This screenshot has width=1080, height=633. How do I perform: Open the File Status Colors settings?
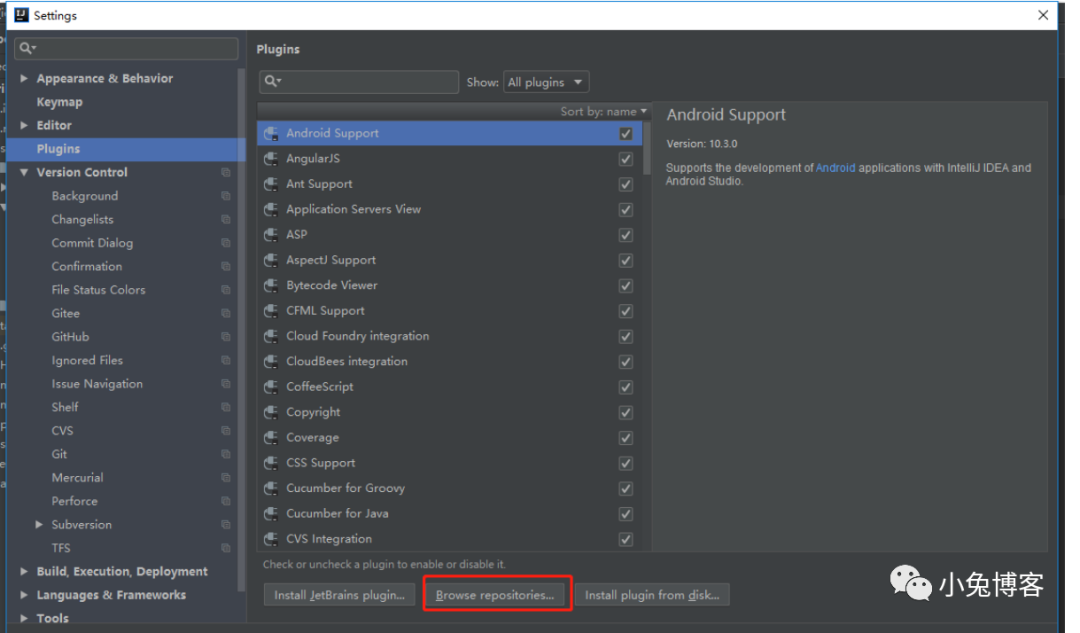[x=98, y=290]
